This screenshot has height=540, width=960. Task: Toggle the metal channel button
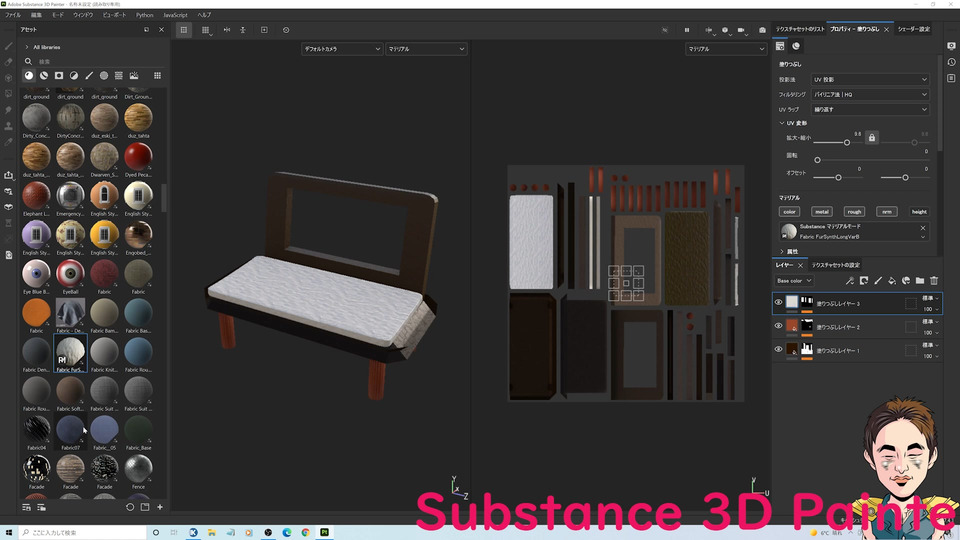coord(822,211)
